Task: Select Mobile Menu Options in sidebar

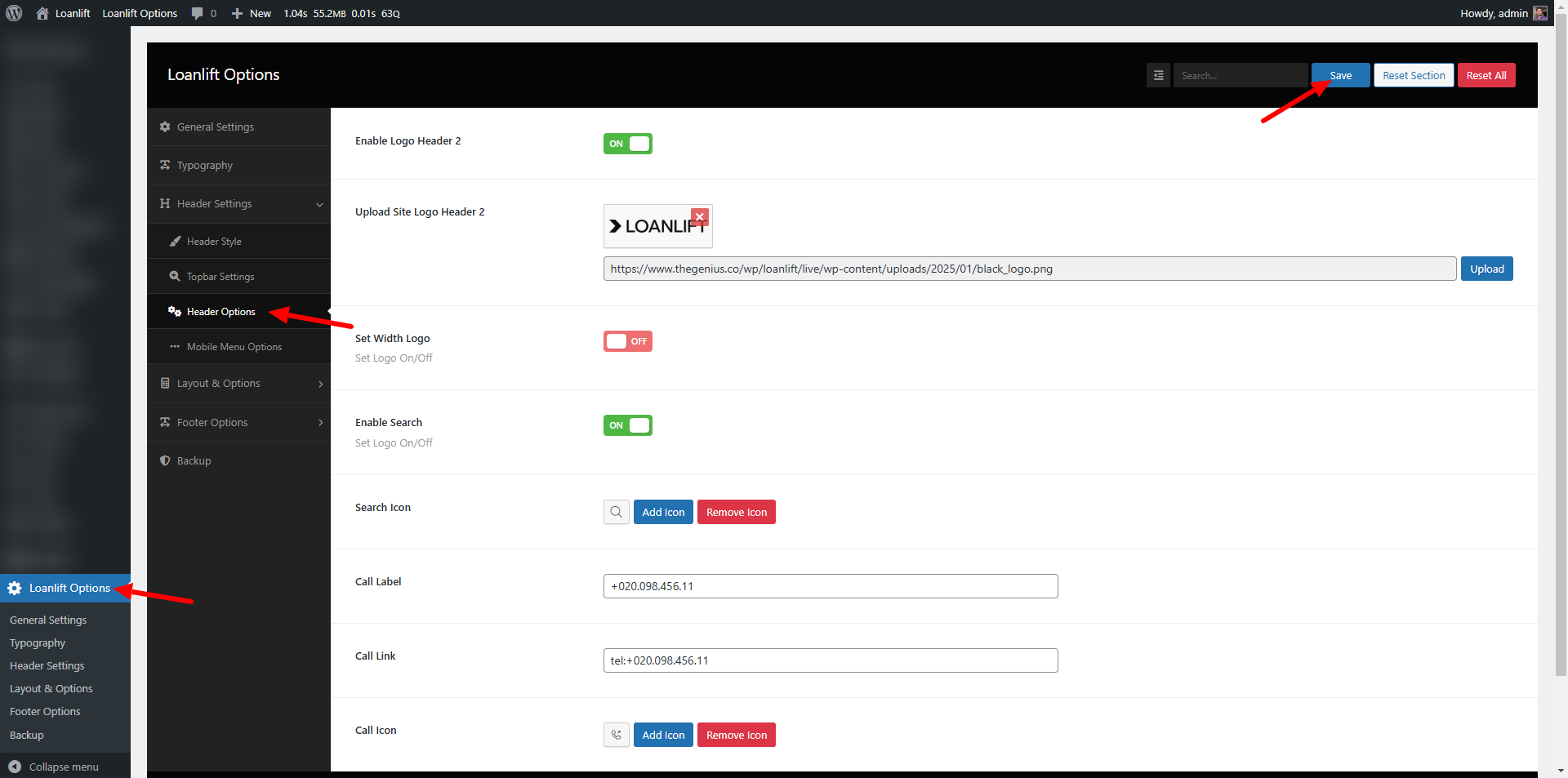Action: [x=234, y=347]
